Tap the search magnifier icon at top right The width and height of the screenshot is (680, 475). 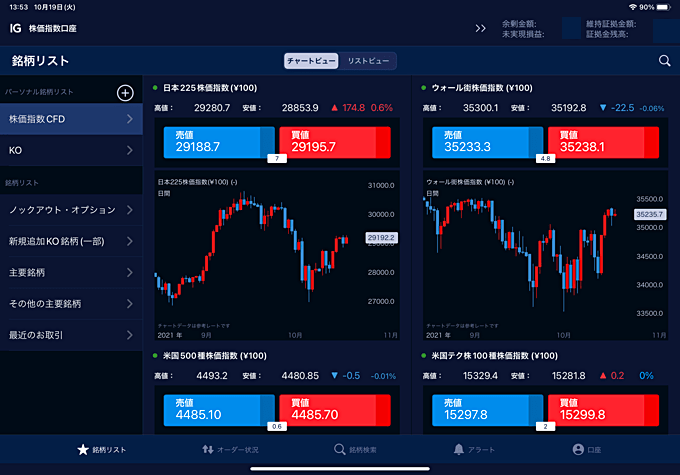point(665,61)
